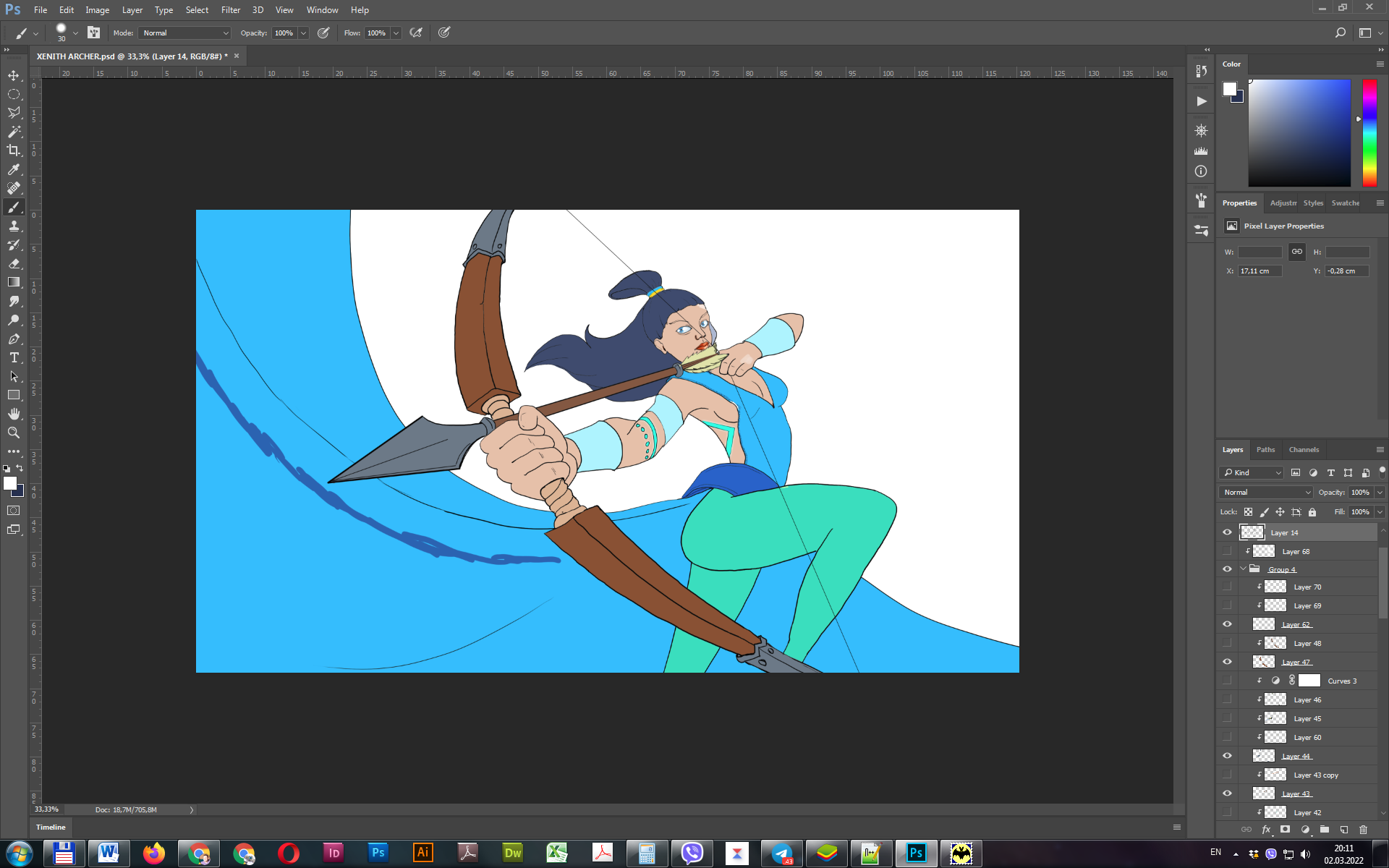Select the Move tool
This screenshot has height=868, width=1389.
(14, 75)
